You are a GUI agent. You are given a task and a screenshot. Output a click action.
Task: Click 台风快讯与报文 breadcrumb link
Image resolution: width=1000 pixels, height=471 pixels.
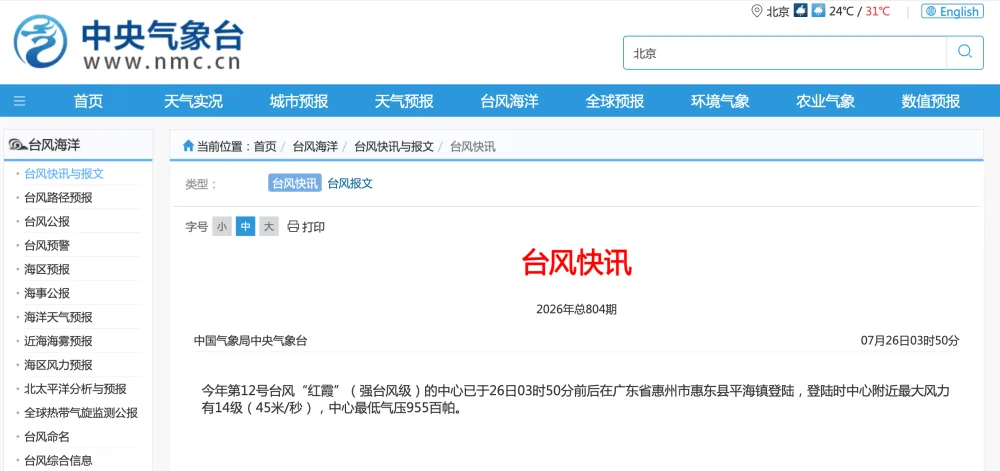pyautogui.click(x=394, y=147)
